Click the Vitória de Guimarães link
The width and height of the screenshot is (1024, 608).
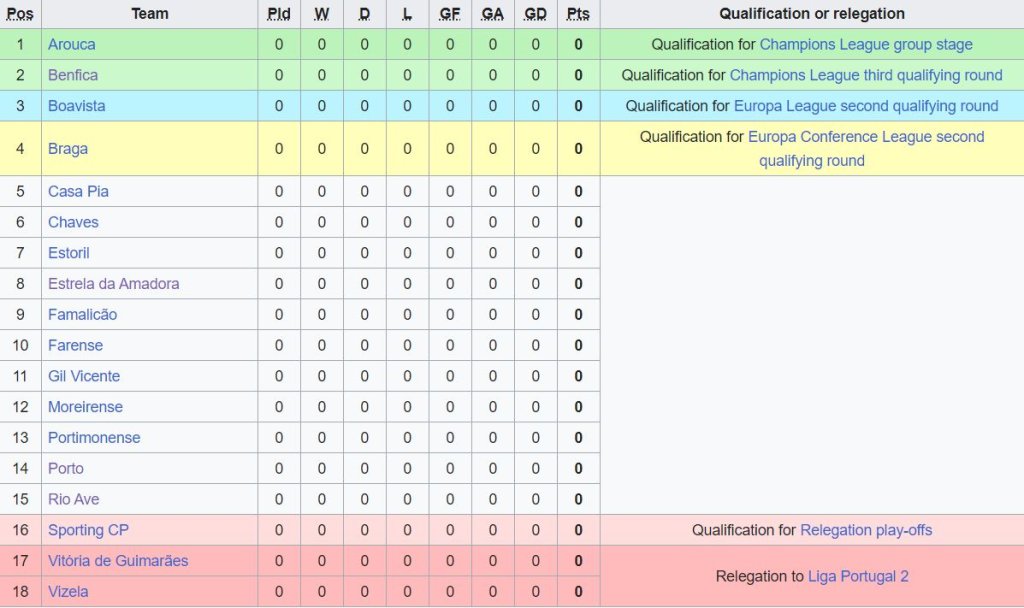click(118, 561)
